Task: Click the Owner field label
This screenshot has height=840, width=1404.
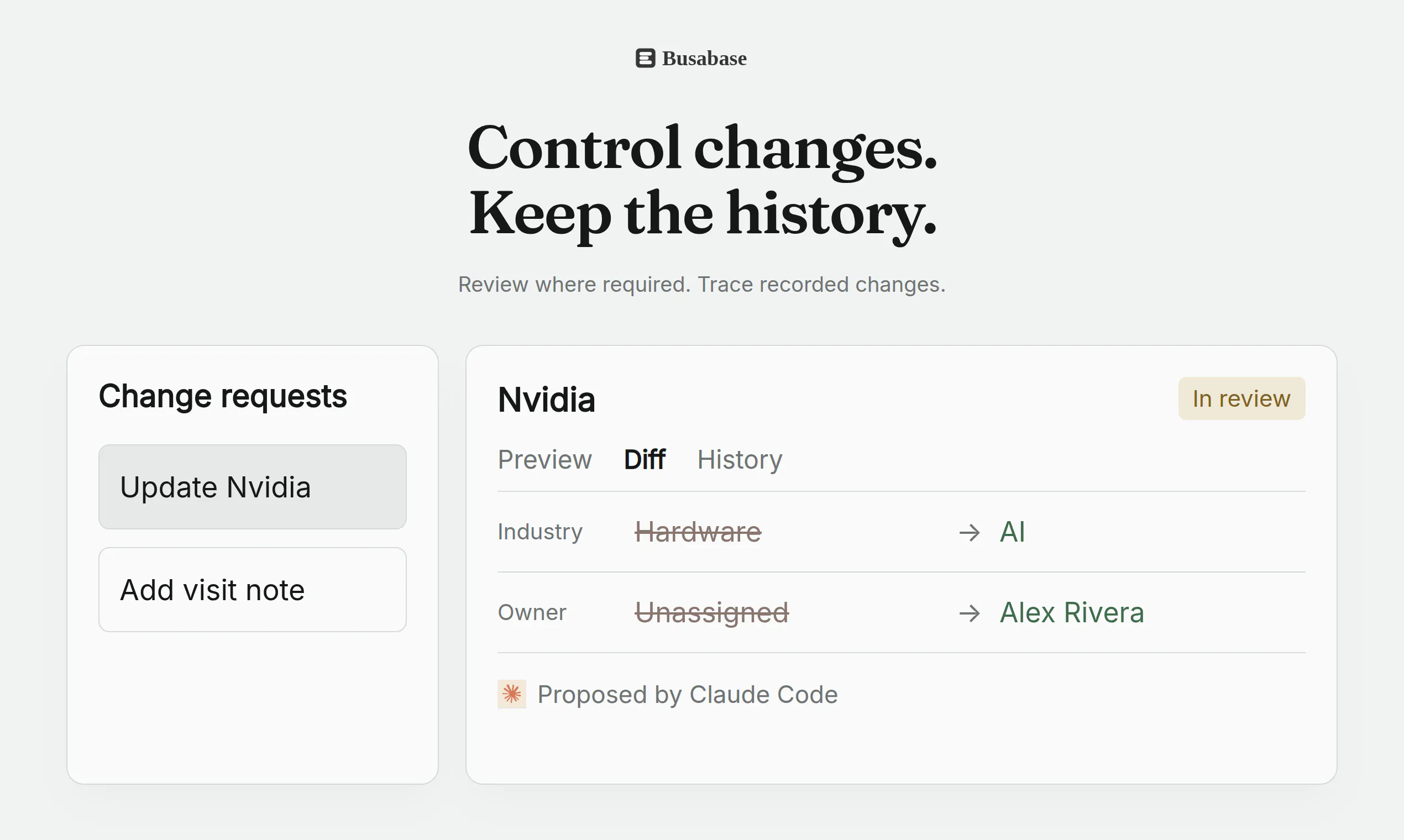Action: pos(532,612)
